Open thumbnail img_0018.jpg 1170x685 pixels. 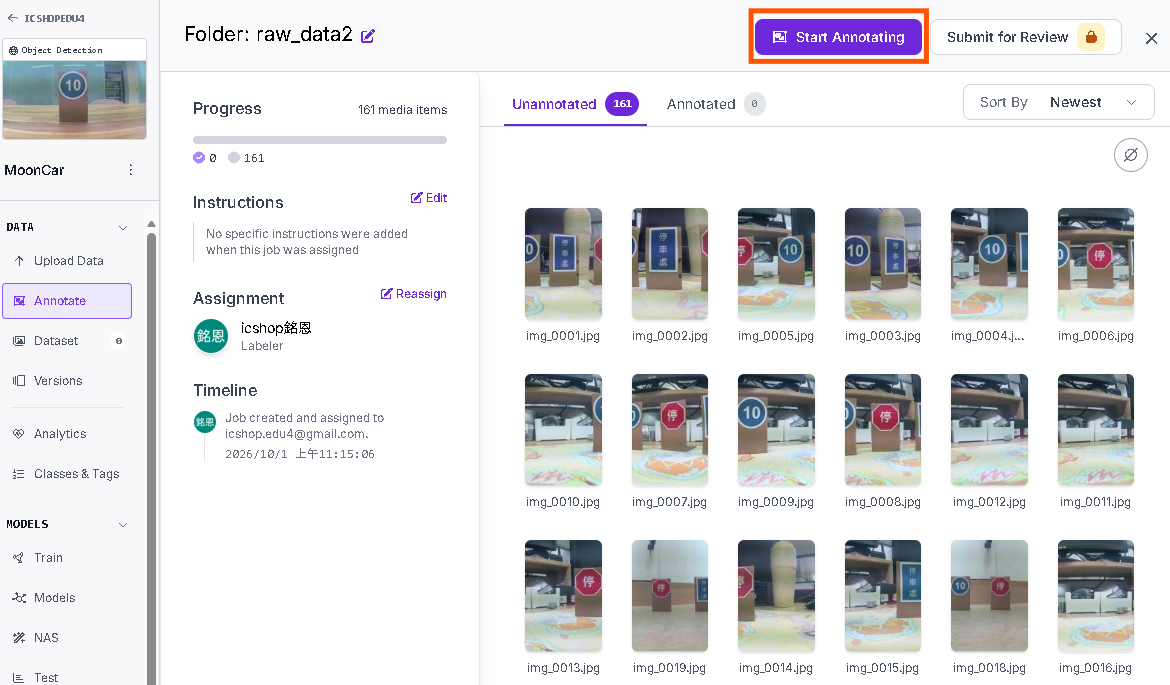coord(989,595)
